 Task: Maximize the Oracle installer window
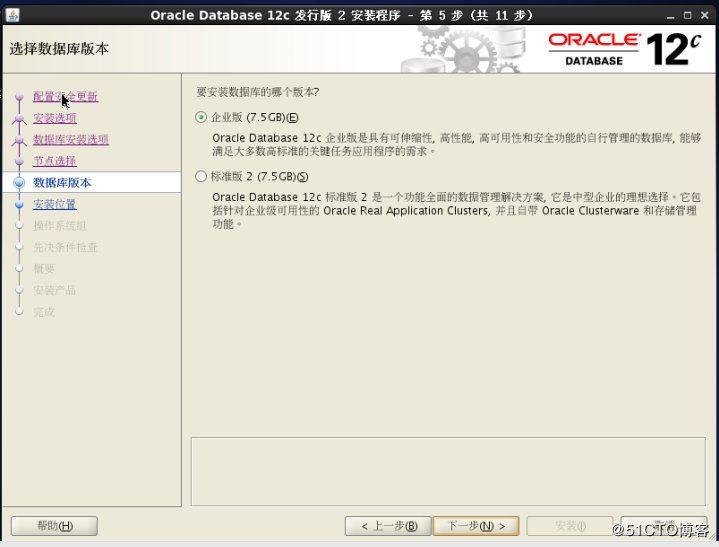[687, 16]
